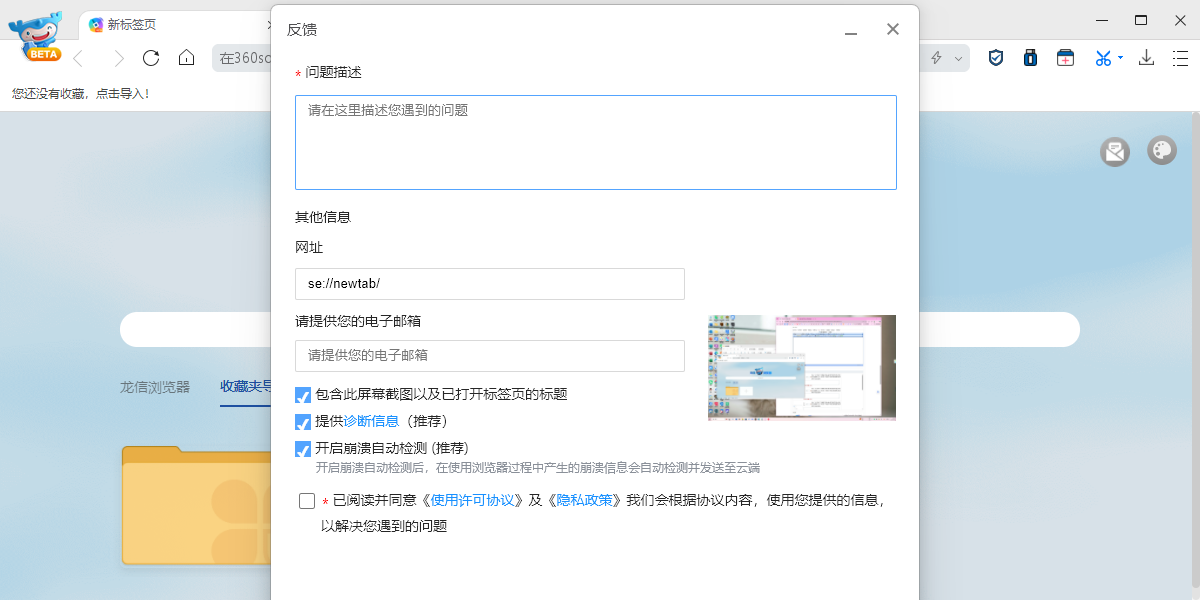This screenshot has height=600, width=1200.
Task: Disable providing diagnostic information
Action: [x=303, y=422]
